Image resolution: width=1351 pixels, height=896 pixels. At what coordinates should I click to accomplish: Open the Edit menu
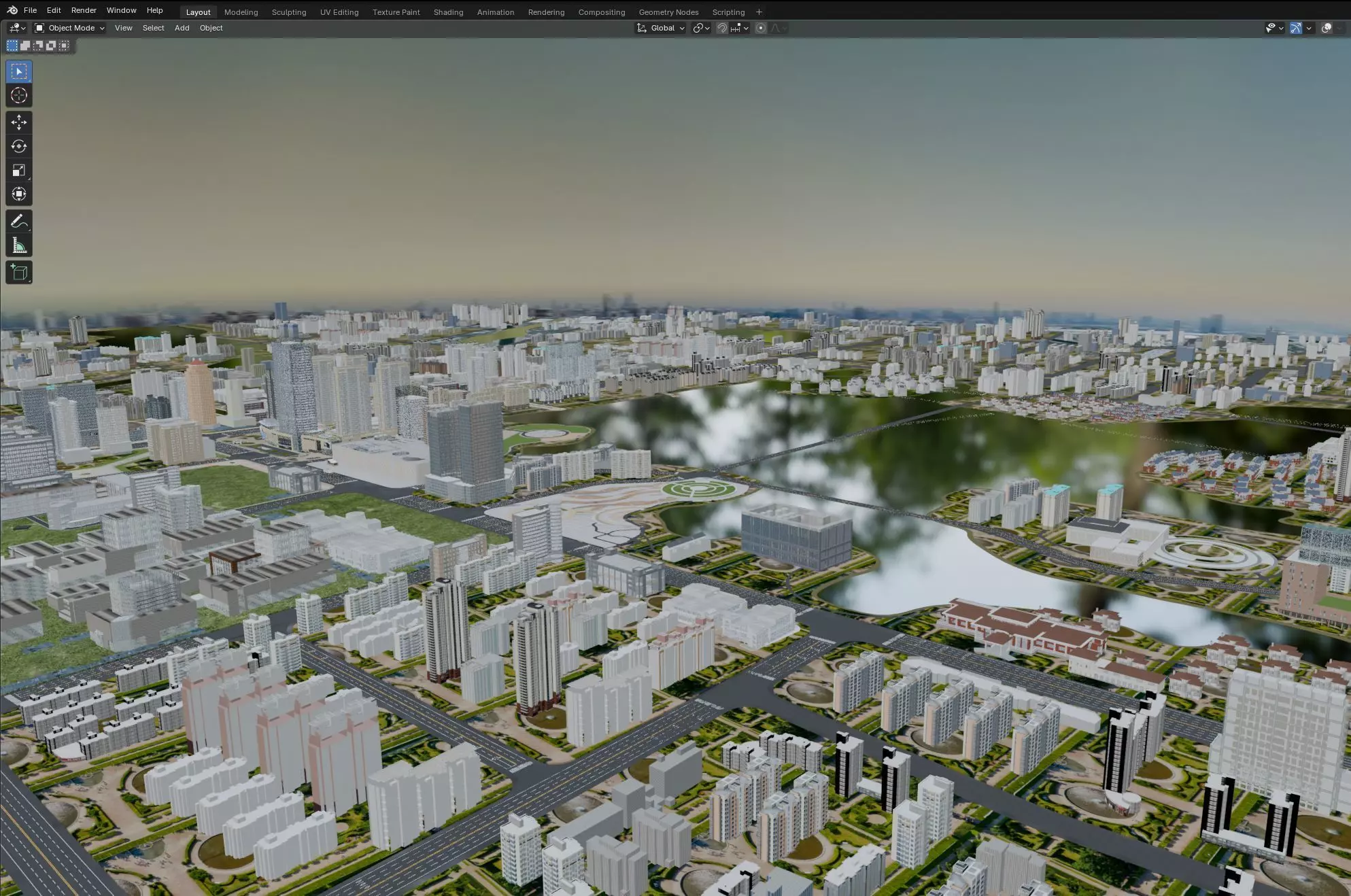pyautogui.click(x=54, y=10)
